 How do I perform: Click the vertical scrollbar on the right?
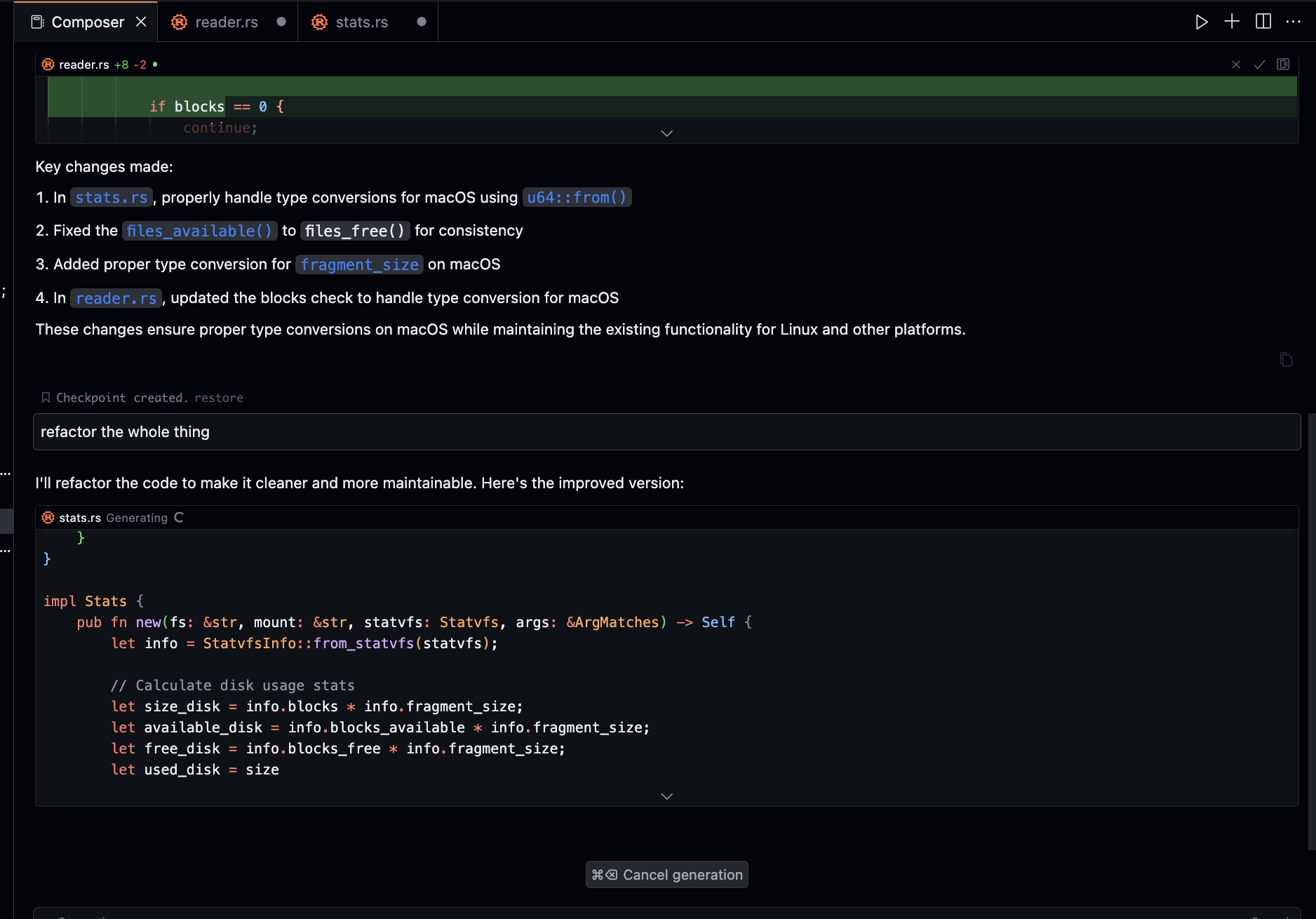click(1311, 631)
